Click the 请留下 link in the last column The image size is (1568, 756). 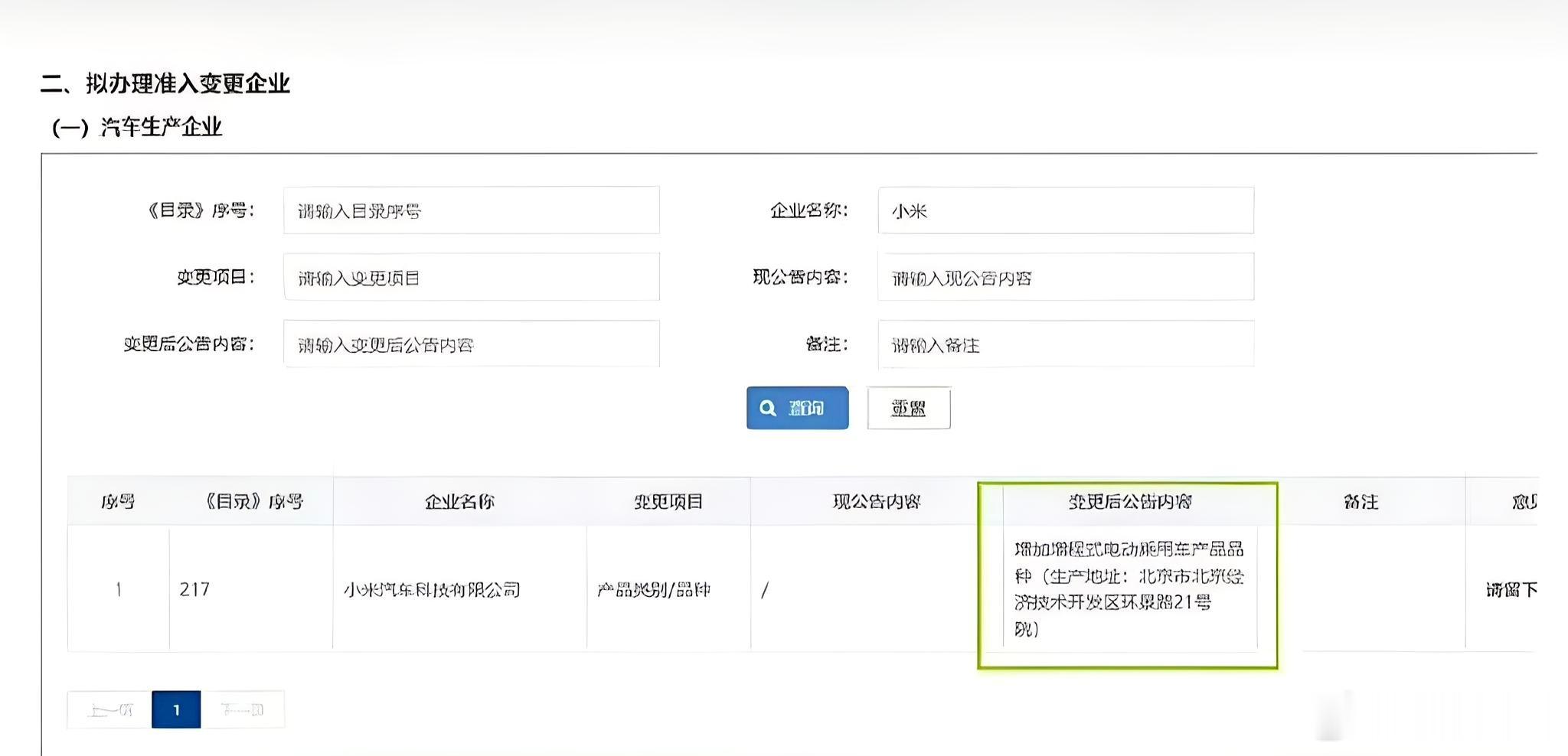pos(1511,589)
